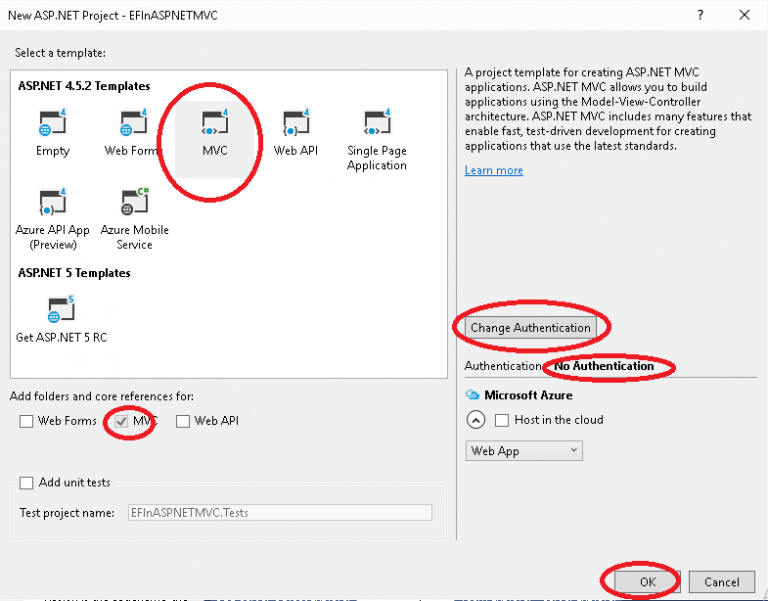This screenshot has height=601, width=768.
Task: Select the Azure Mobile Service template
Action: coord(134,204)
